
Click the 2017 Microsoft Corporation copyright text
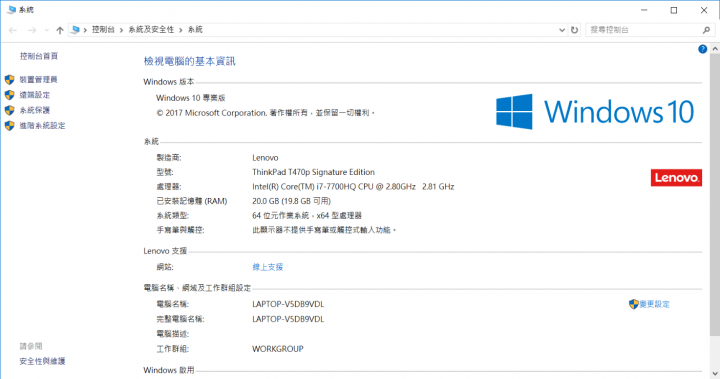(265, 113)
